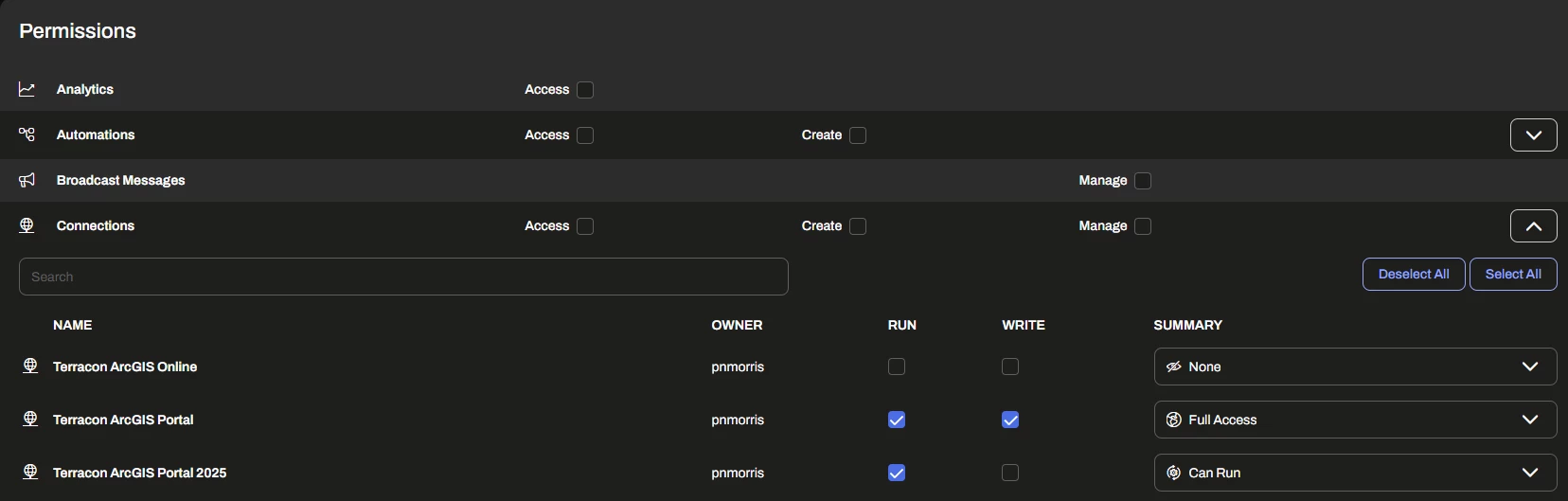Toggle Broadcast Messages Manage checkbox

(x=1143, y=181)
